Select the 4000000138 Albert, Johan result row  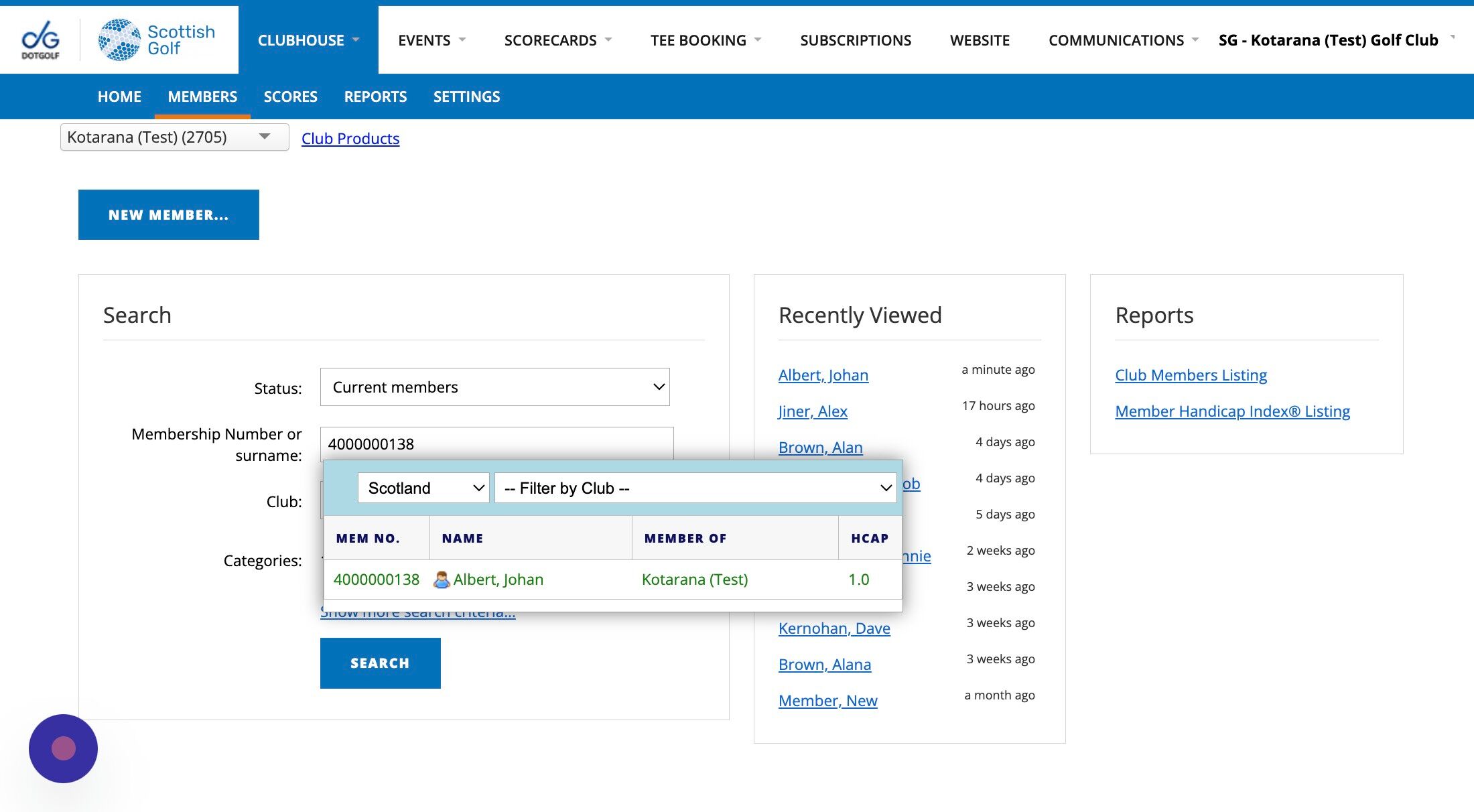tap(612, 580)
